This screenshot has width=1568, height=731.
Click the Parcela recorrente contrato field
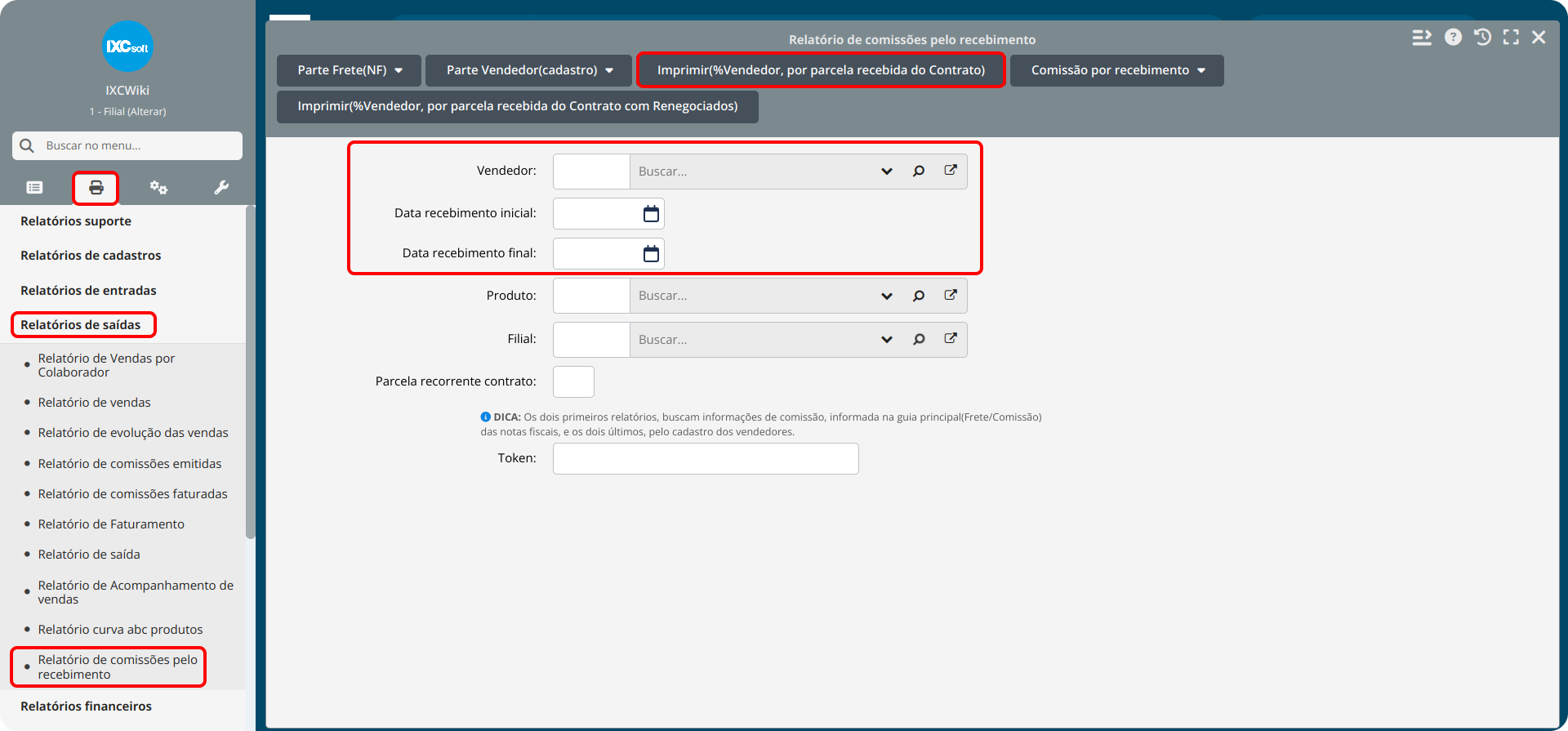[573, 381]
